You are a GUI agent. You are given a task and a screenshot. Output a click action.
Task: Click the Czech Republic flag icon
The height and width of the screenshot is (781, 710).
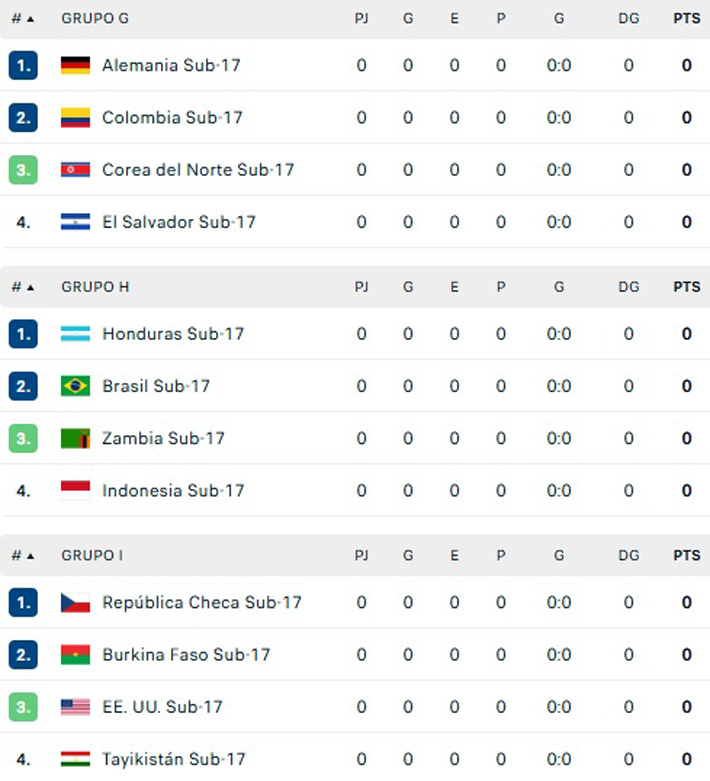click(75, 603)
